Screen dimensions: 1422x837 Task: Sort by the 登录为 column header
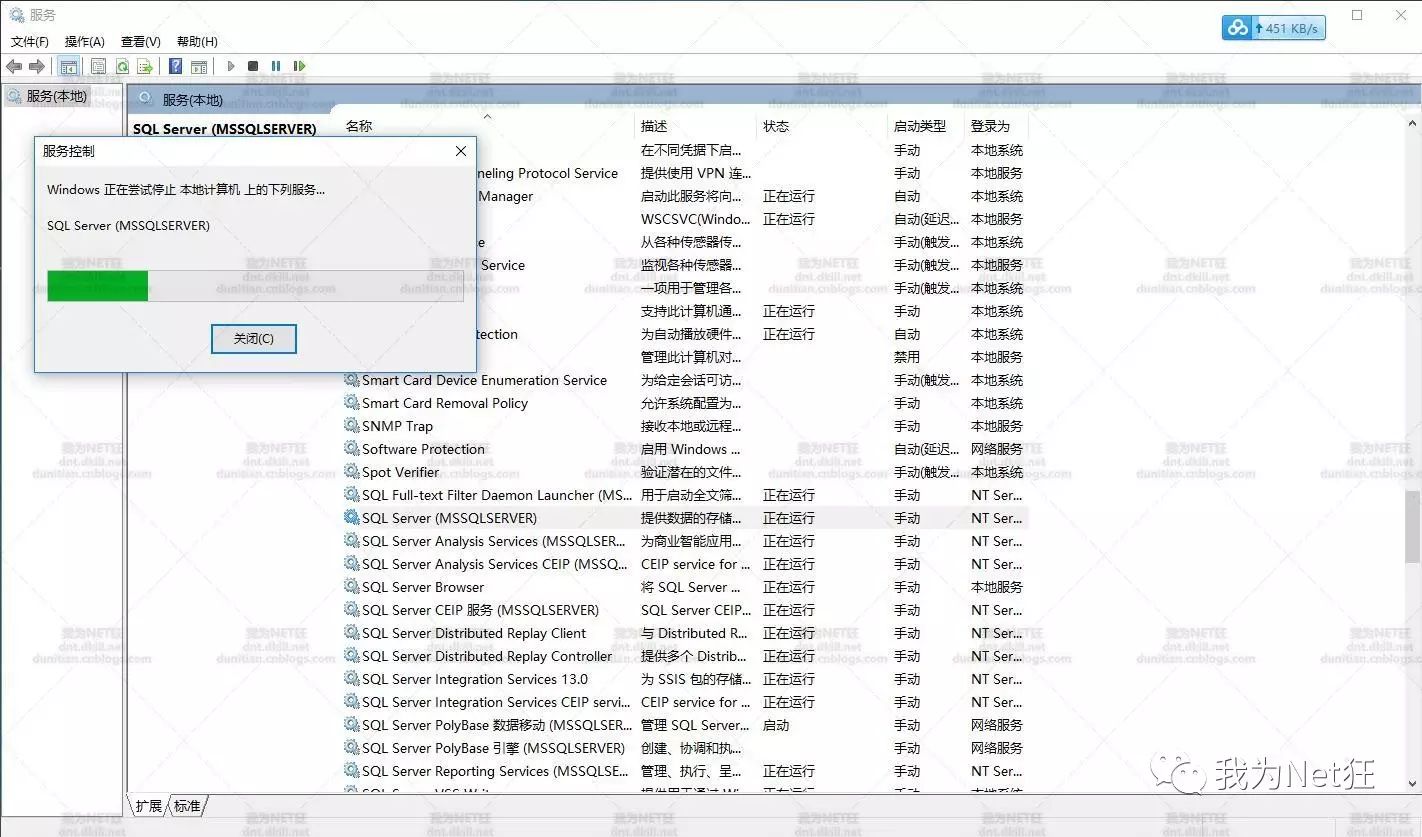990,126
